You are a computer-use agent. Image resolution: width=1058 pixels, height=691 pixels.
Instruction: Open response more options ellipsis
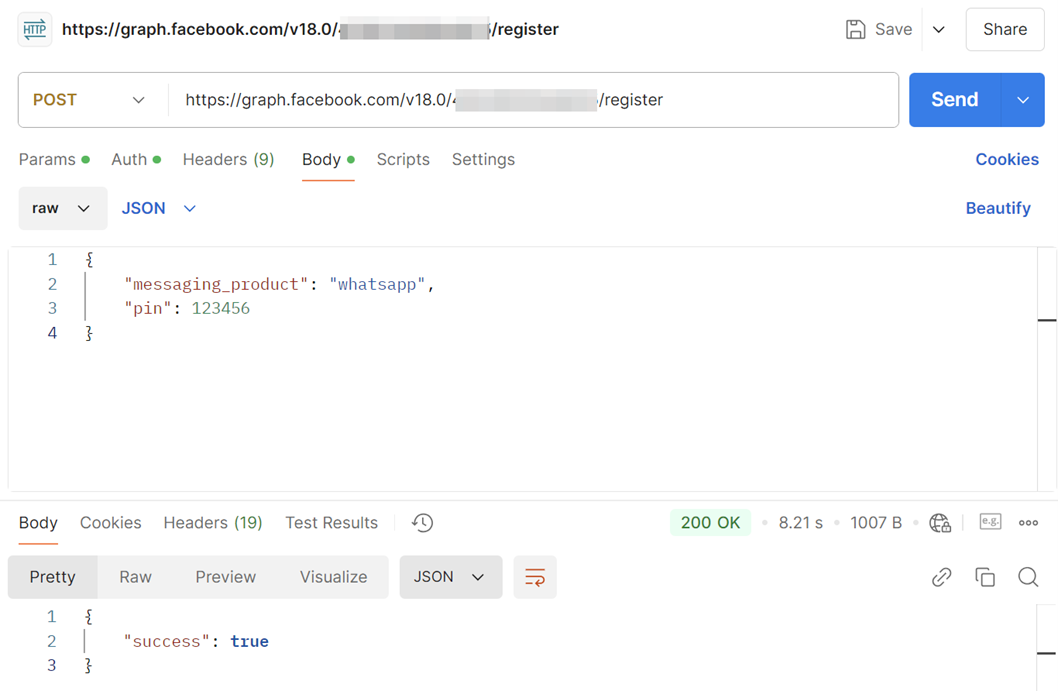click(x=1028, y=523)
